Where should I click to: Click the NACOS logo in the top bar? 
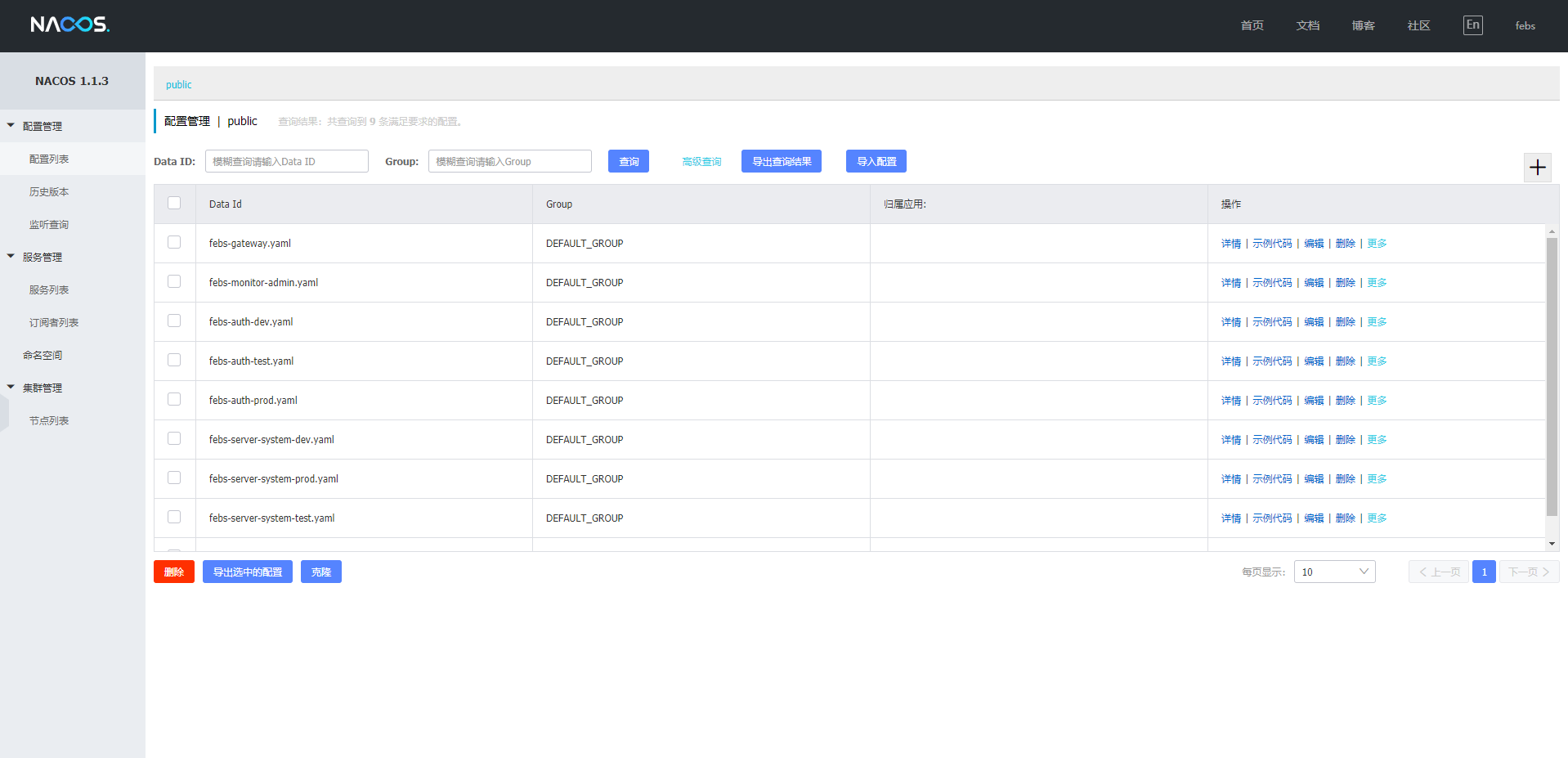[69, 24]
